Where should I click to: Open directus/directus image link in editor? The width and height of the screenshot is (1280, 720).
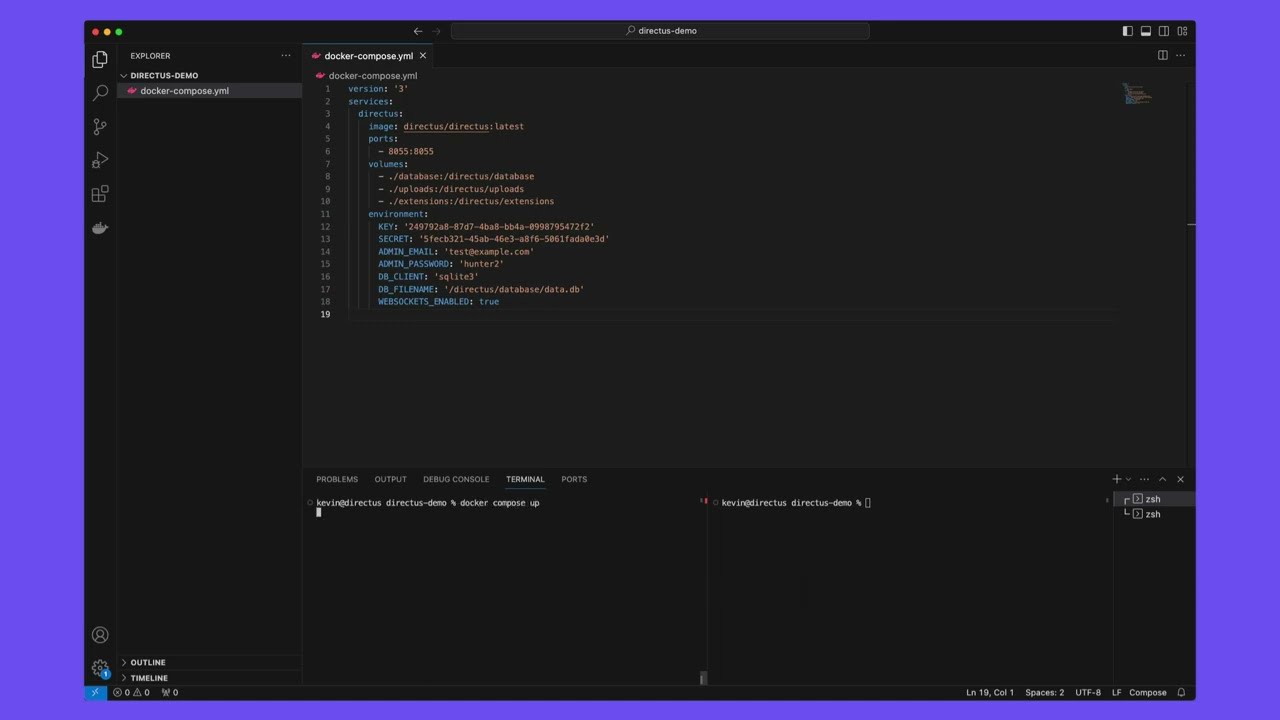coord(447,127)
